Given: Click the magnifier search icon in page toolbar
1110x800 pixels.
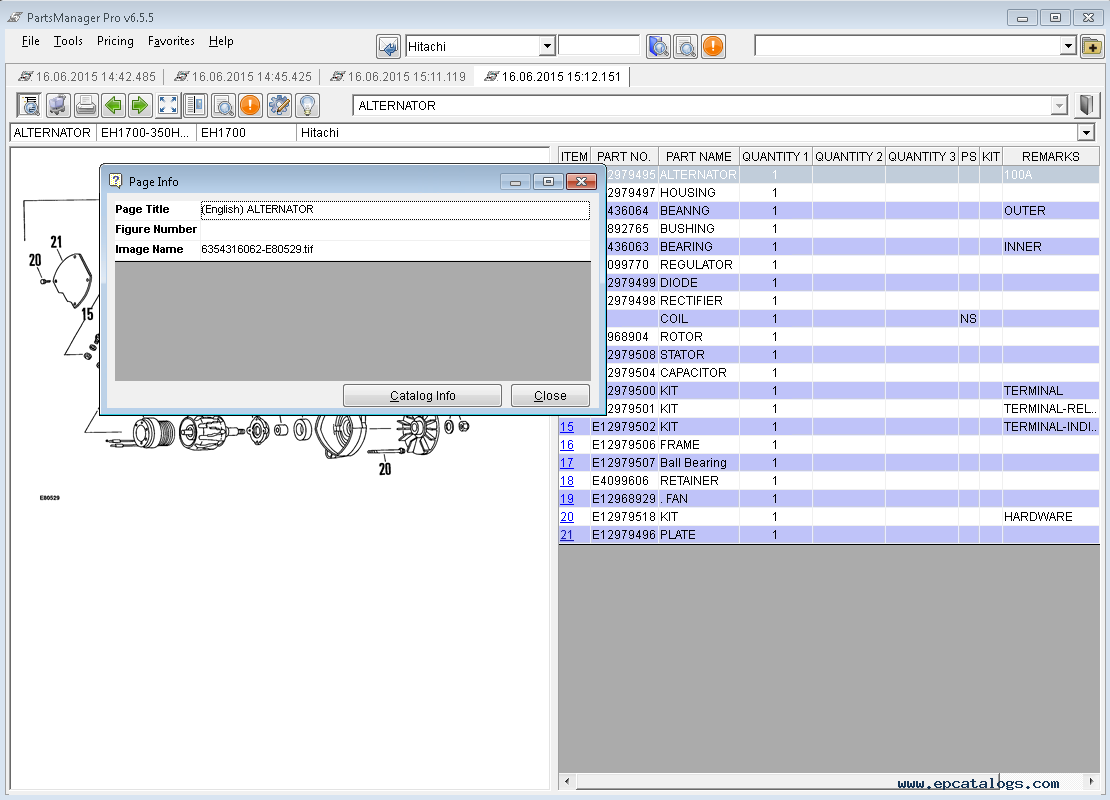Looking at the screenshot, I should [223, 105].
